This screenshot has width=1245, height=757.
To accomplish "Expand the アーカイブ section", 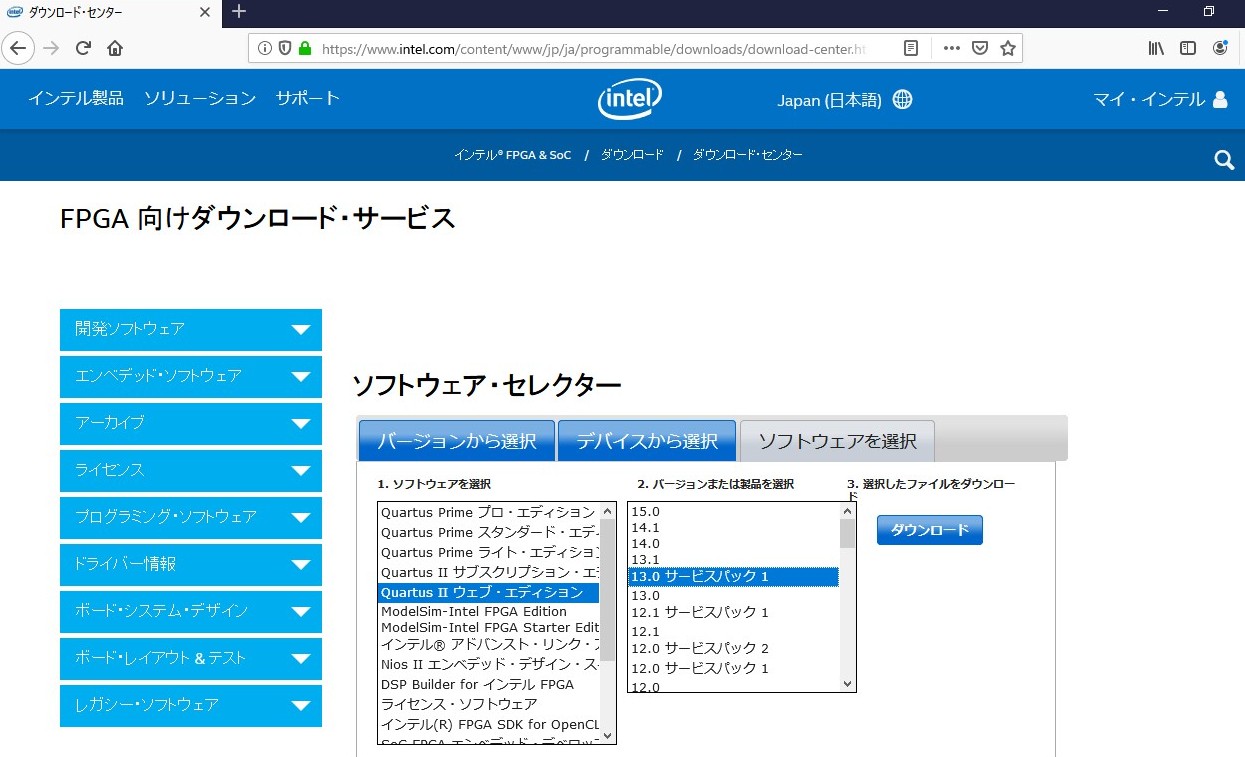I will click(x=191, y=423).
